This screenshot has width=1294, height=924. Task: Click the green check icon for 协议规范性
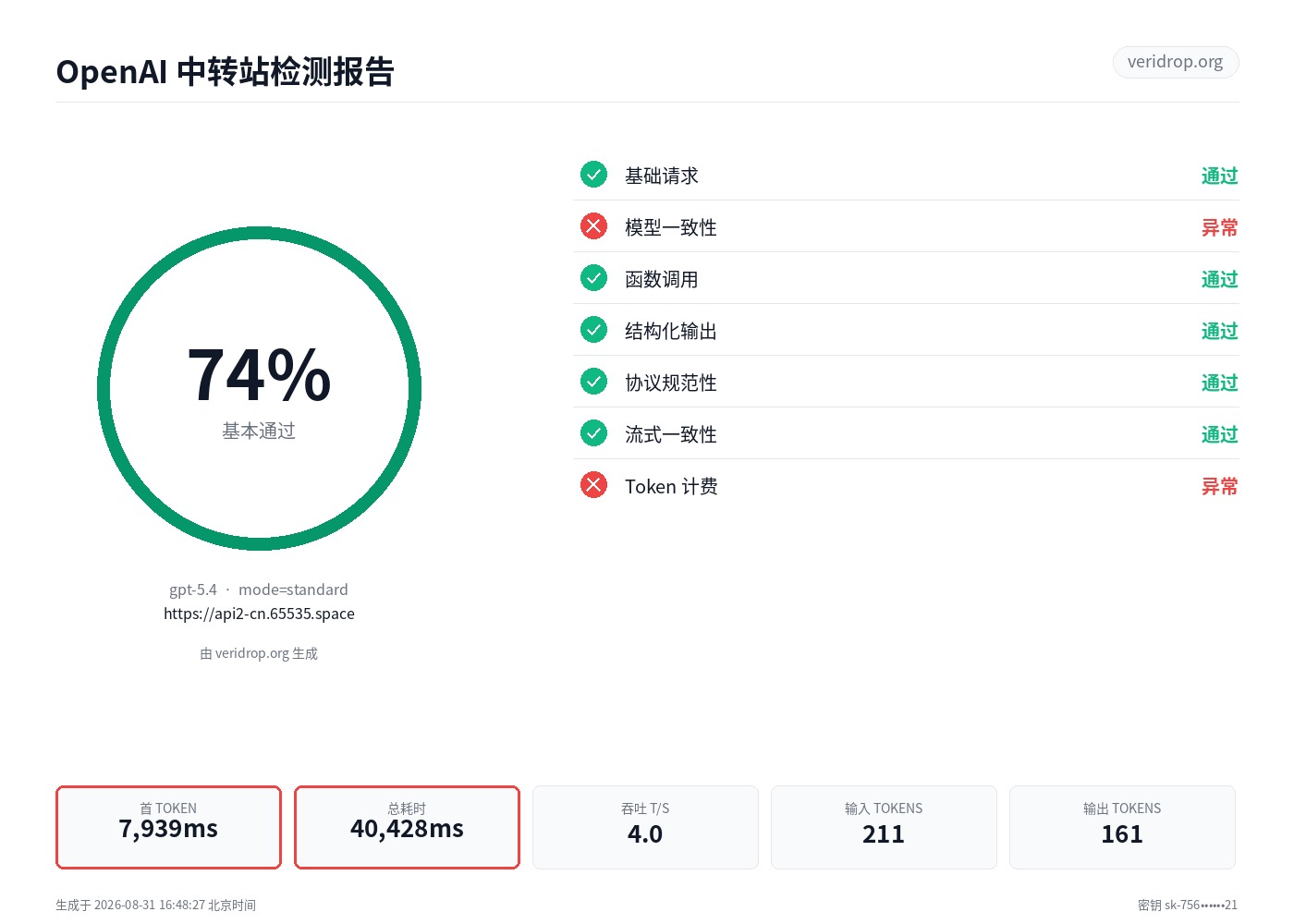tap(593, 382)
